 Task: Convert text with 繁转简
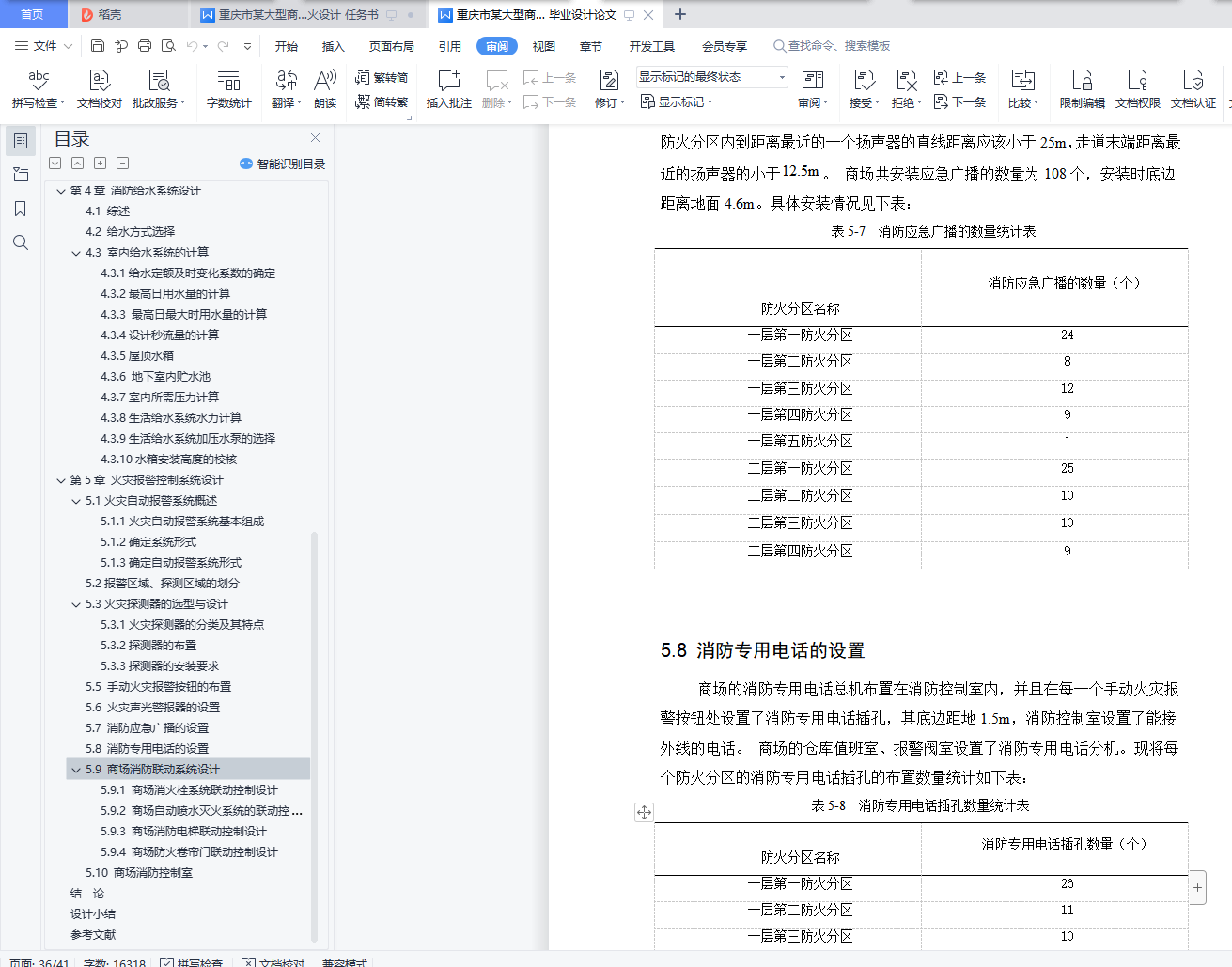coord(382,77)
